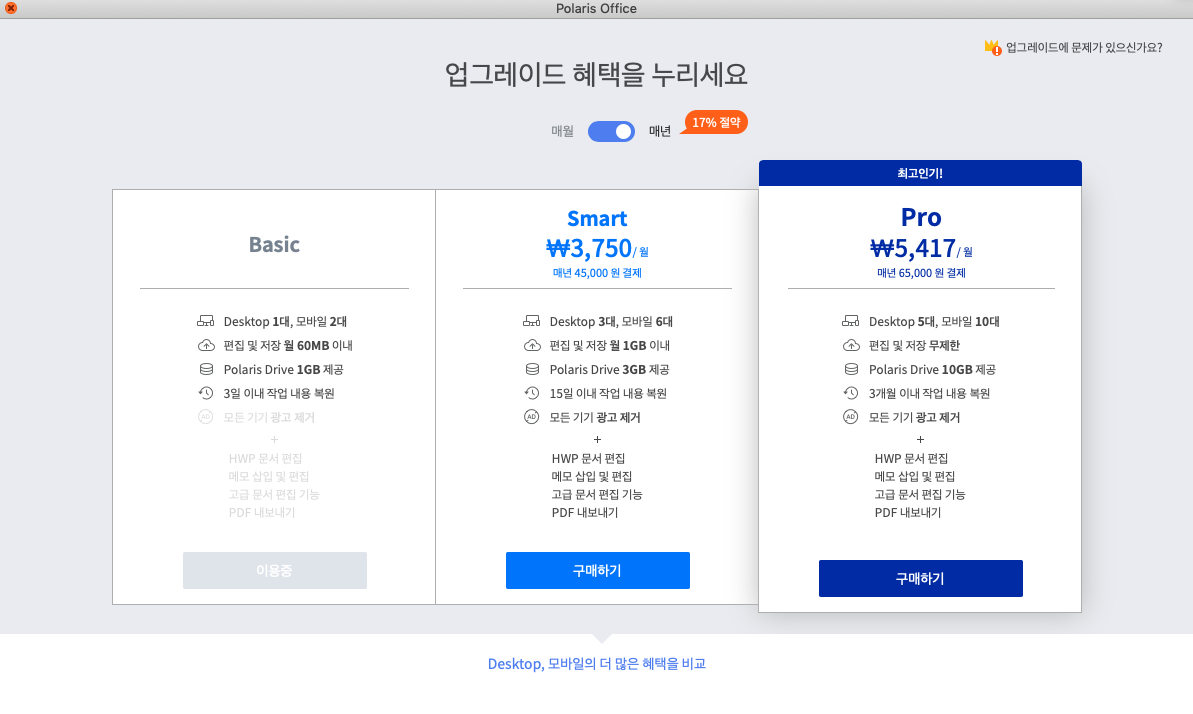Click the Pro plan Polaris Drive storage icon
The width and height of the screenshot is (1193, 714).
(851, 369)
